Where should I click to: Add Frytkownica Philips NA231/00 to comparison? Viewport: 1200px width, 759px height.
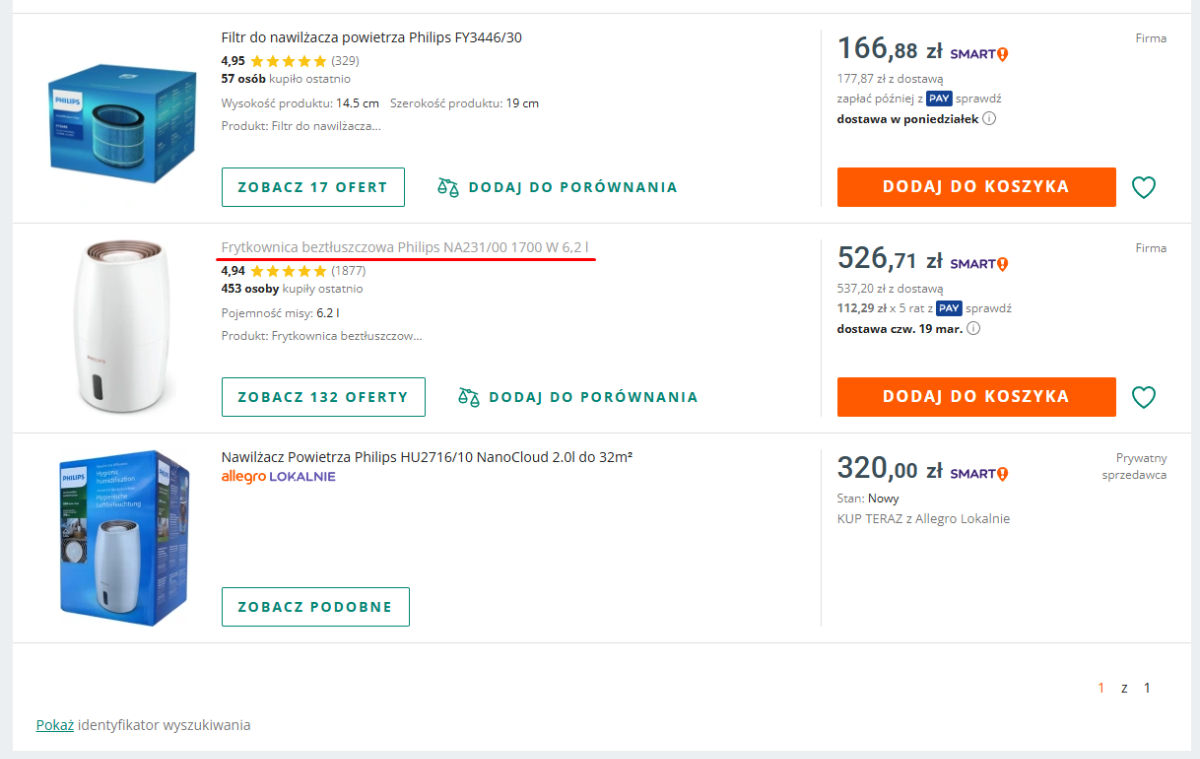pos(578,397)
